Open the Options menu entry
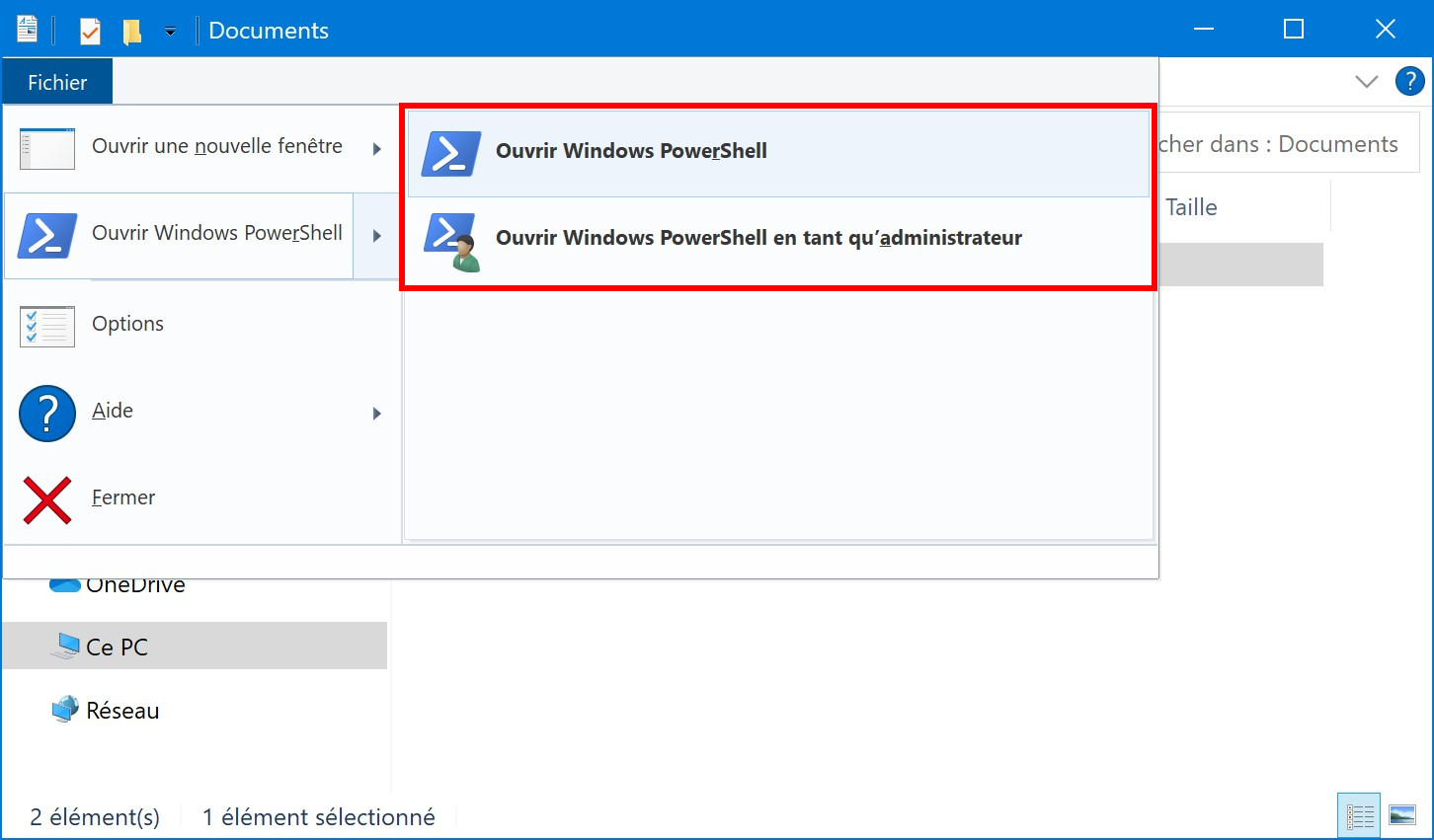 (201, 324)
